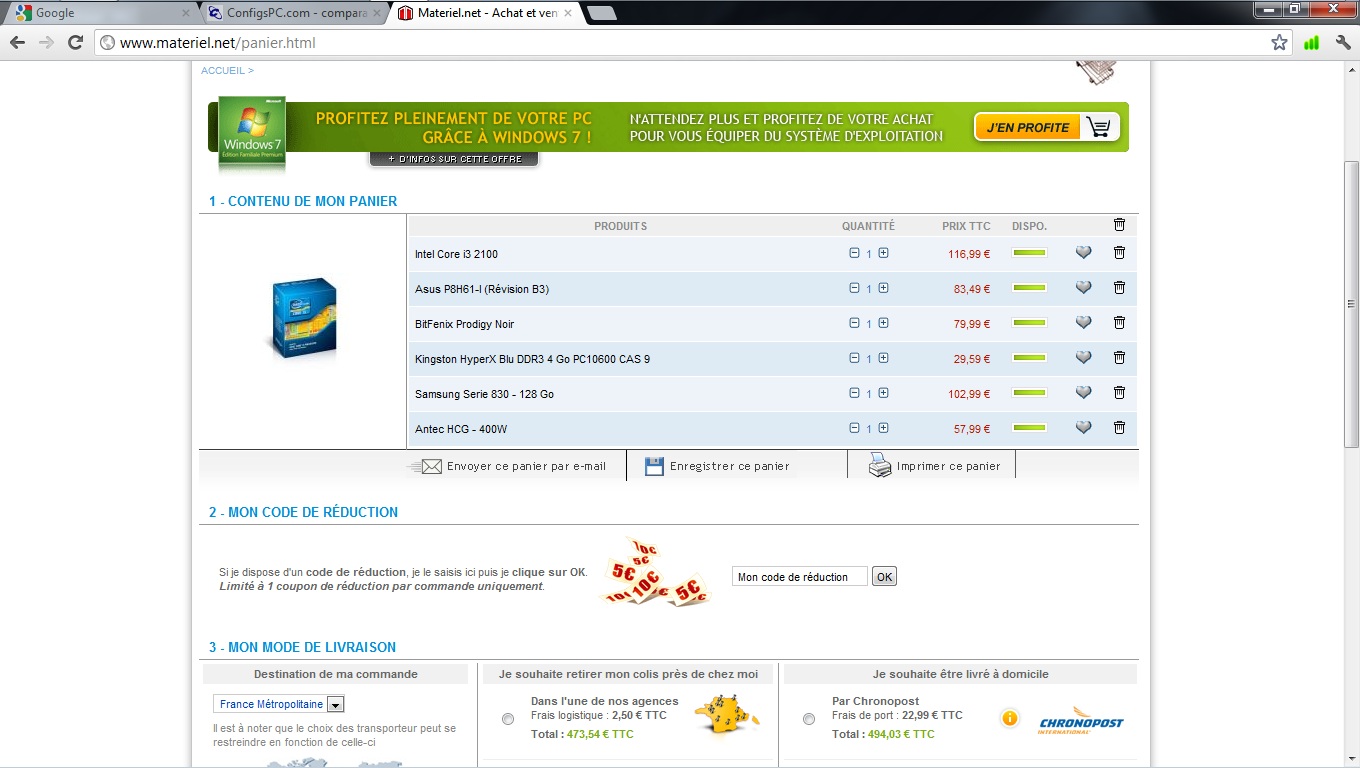Delete Intel Core i3 2100 with trash icon
Screen dimensions: 1360x768
[x=1119, y=253]
